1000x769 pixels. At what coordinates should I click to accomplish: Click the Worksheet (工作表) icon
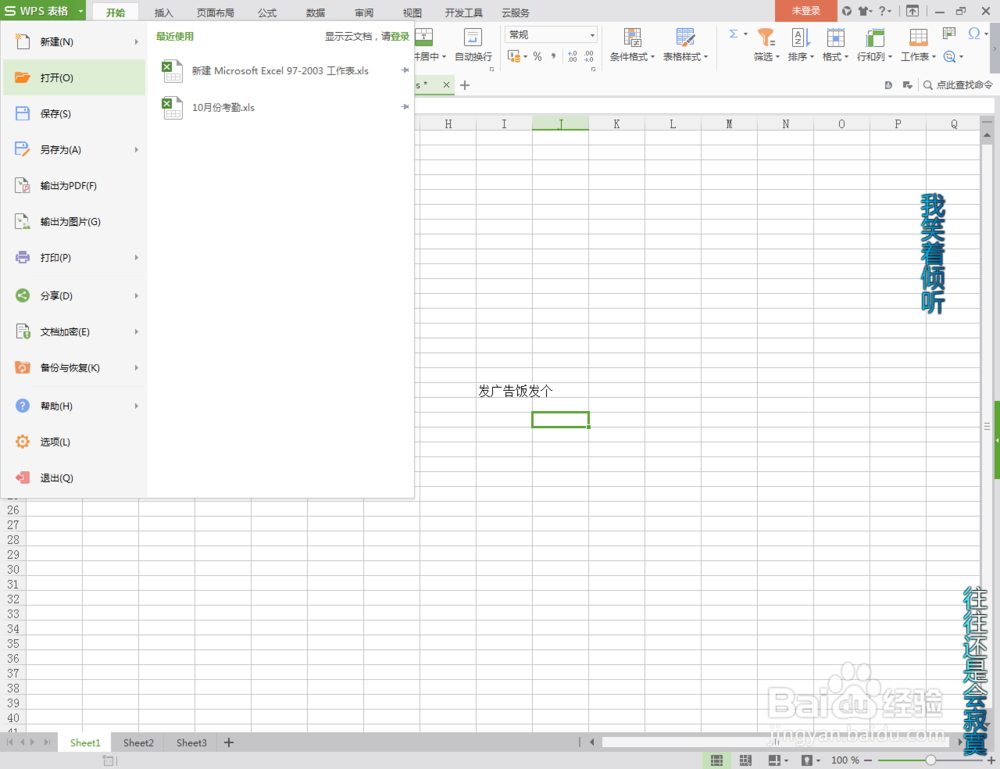(918, 38)
